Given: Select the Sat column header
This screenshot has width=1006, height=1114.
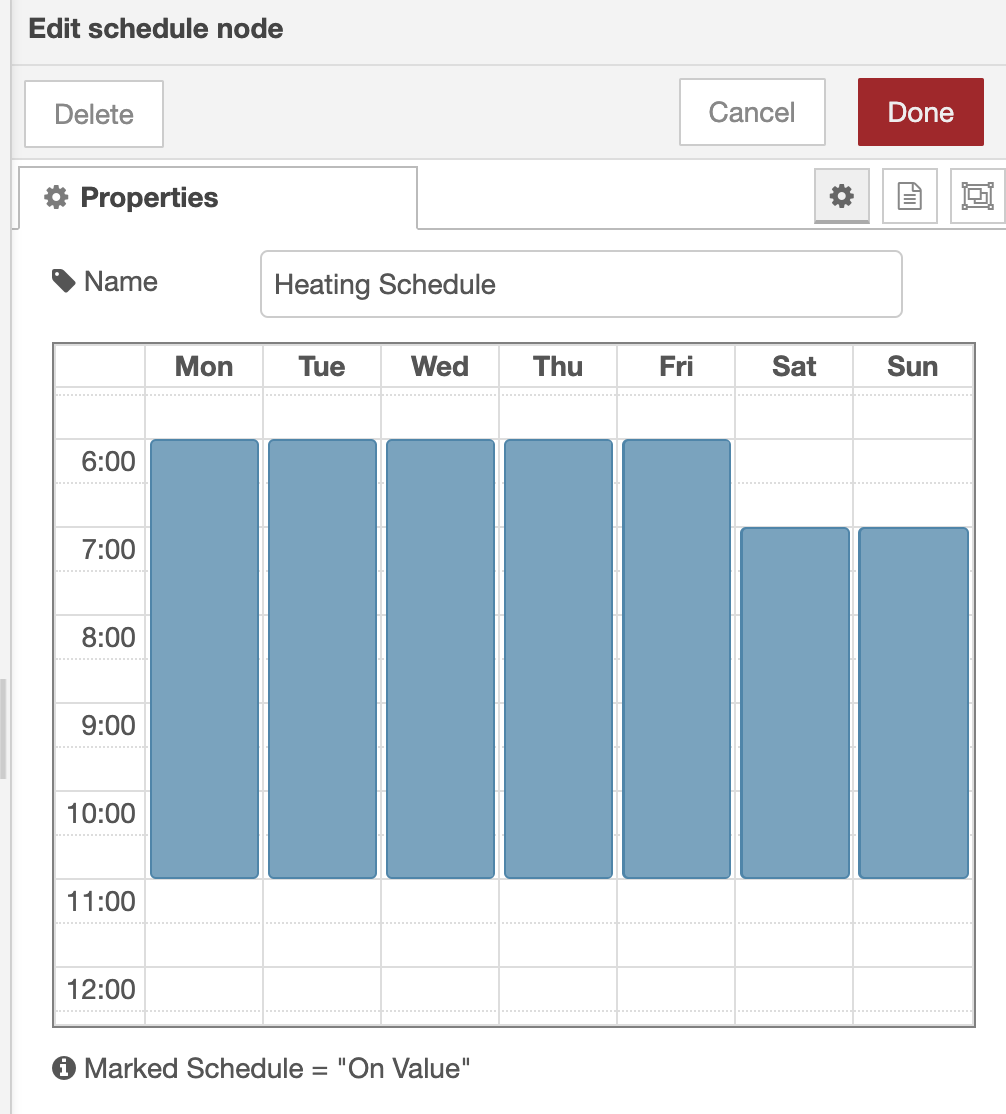Looking at the screenshot, I should [x=793, y=366].
